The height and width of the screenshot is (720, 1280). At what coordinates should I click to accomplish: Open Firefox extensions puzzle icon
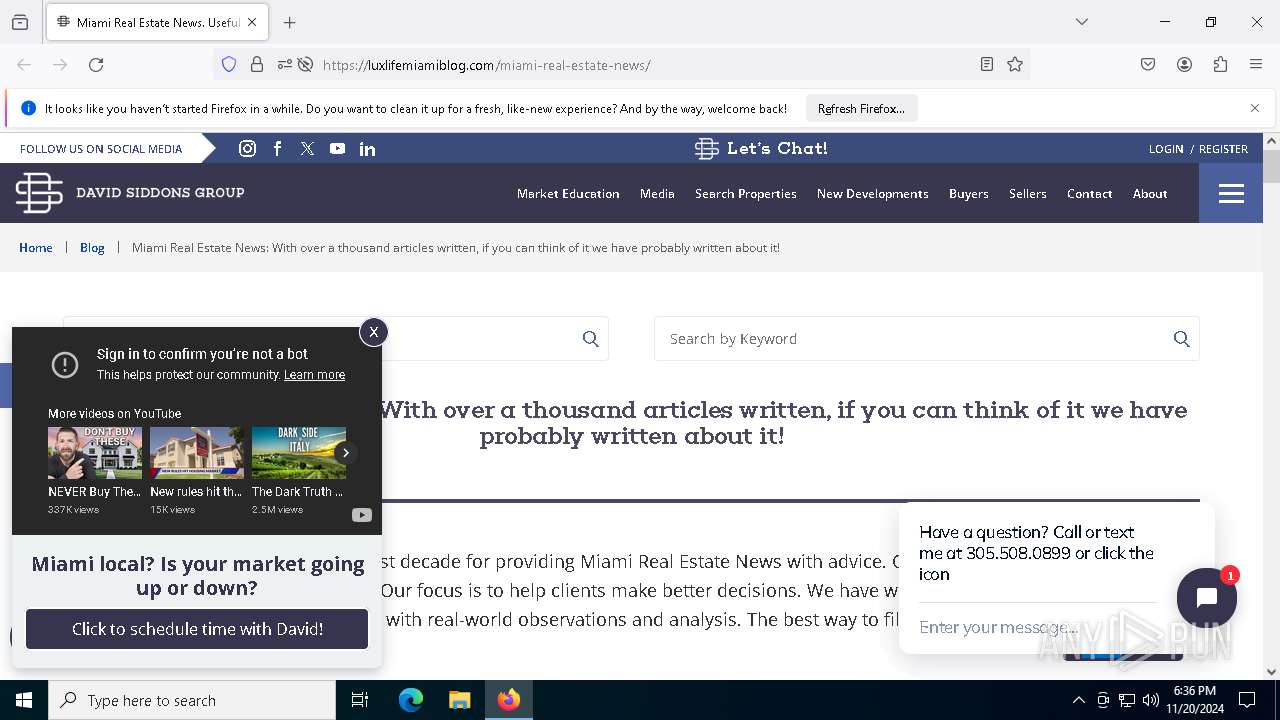coord(1220,65)
